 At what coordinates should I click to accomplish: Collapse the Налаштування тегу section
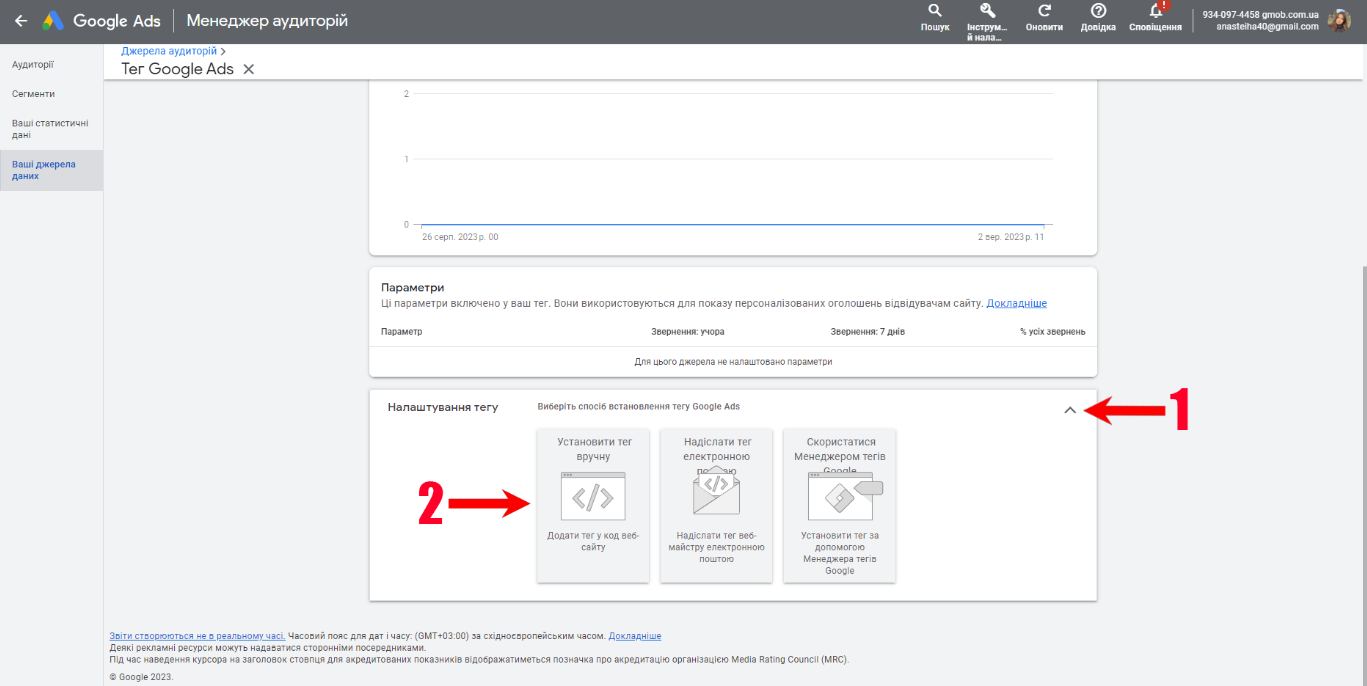(x=1070, y=410)
